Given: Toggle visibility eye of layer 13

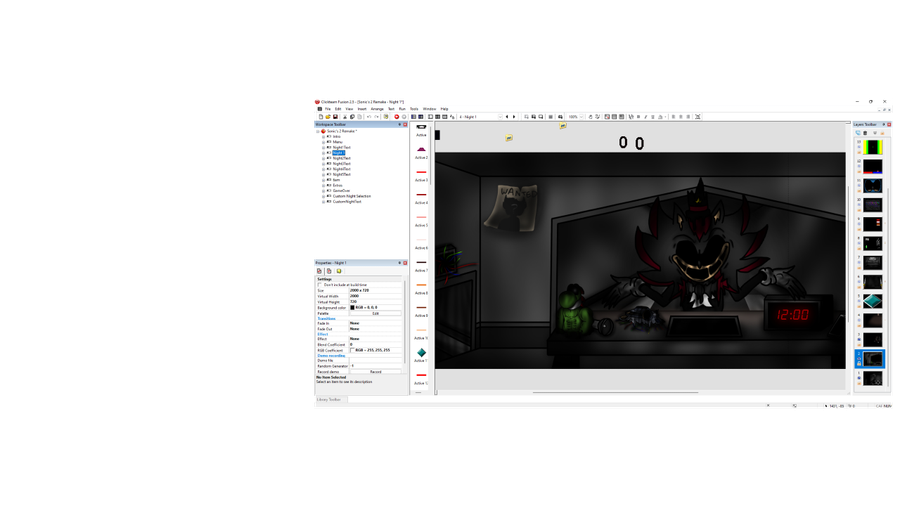Looking at the screenshot, I should (859, 147).
